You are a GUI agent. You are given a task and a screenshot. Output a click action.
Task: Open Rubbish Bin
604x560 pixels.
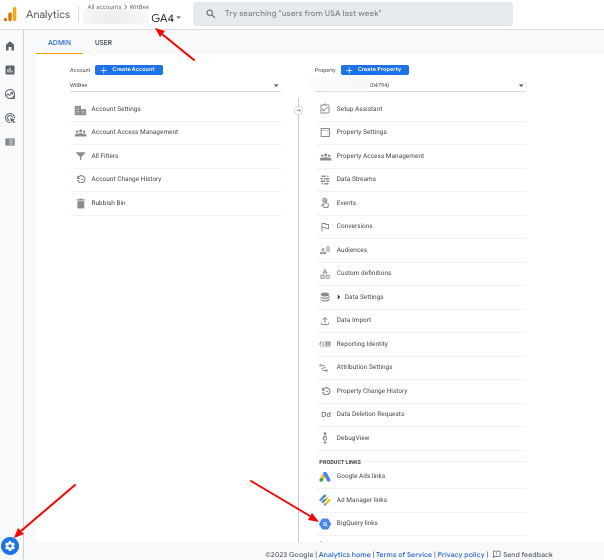point(108,203)
